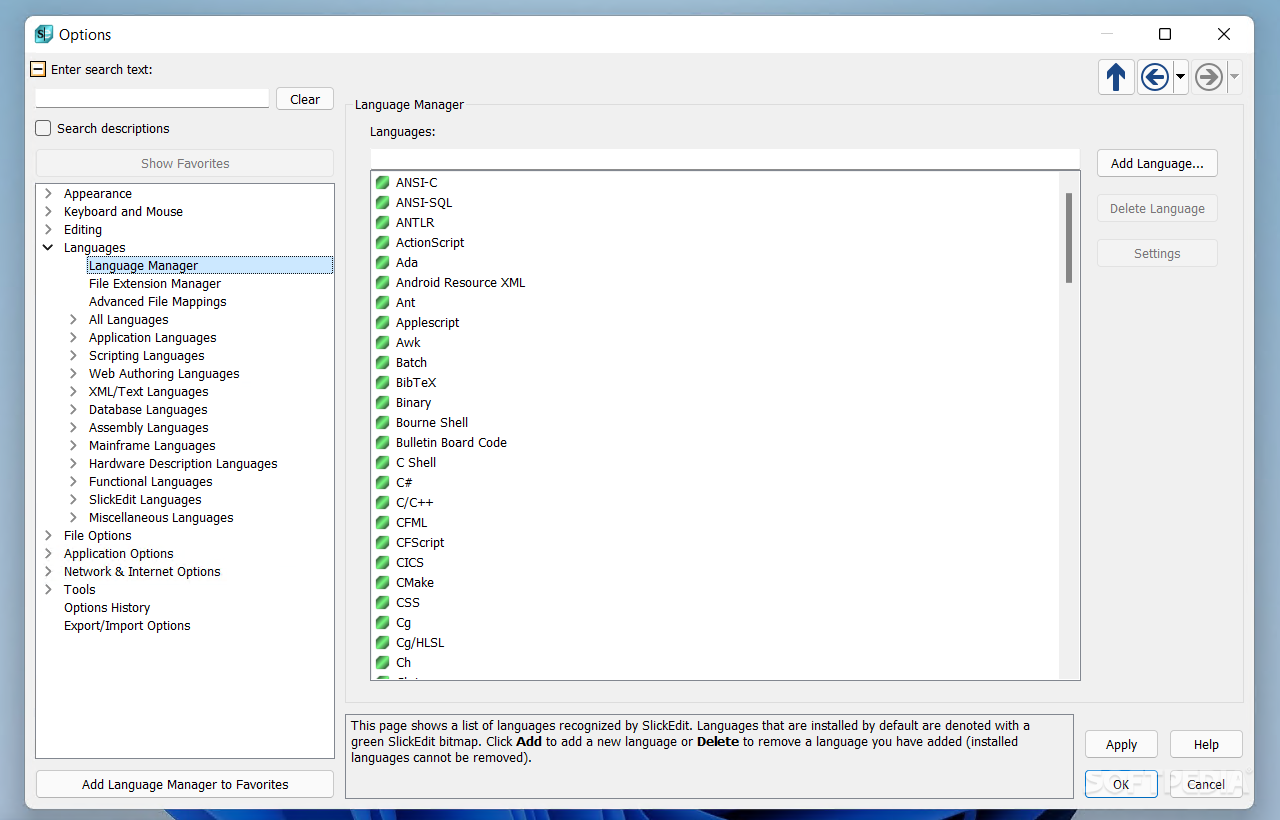
Task: Click the up arrow navigation icon
Action: [x=1116, y=77]
